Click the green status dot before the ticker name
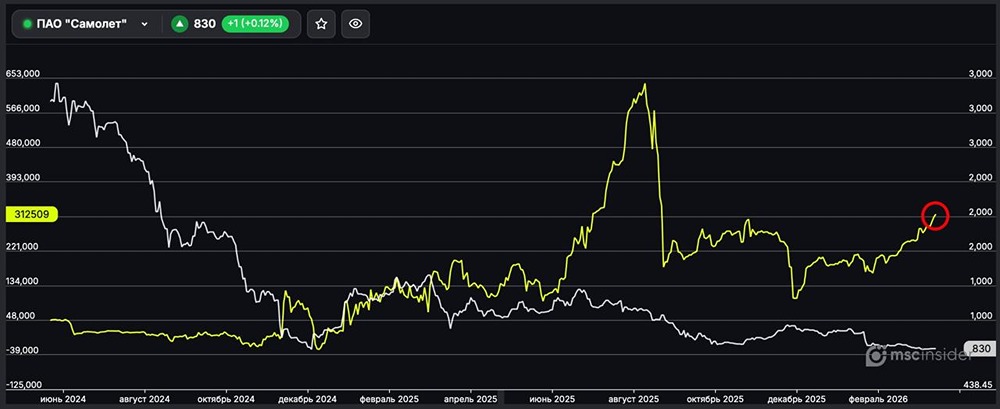The height and width of the screenshot is (409, 1000). pos(27,24)
